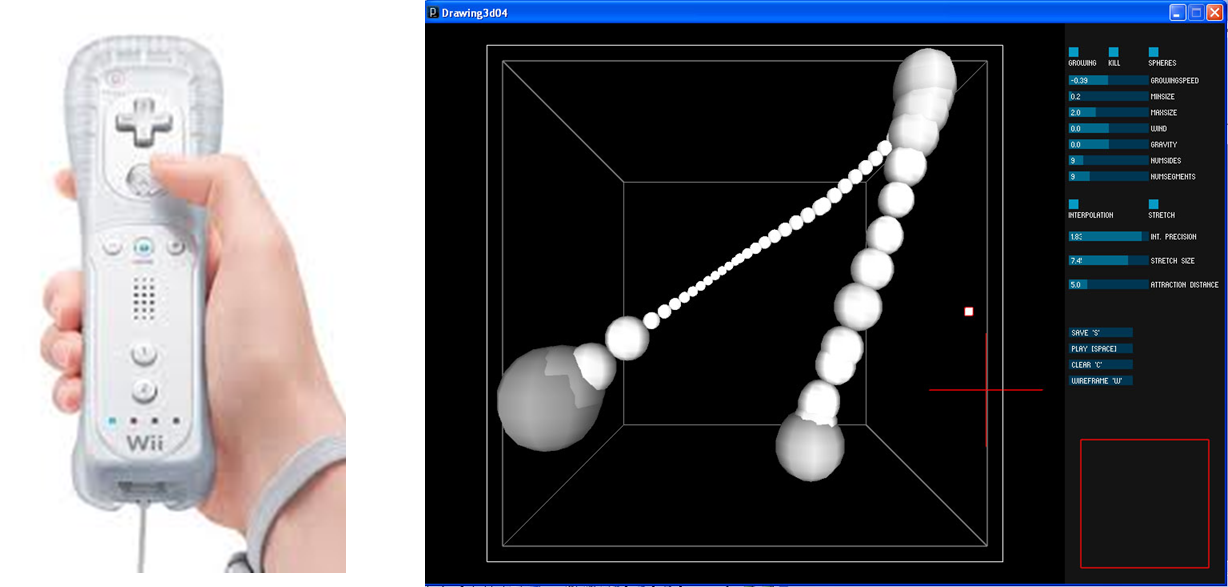Click the PLAY [SPACE] button
This screenshot has width=1228, height=587.
1100,348
